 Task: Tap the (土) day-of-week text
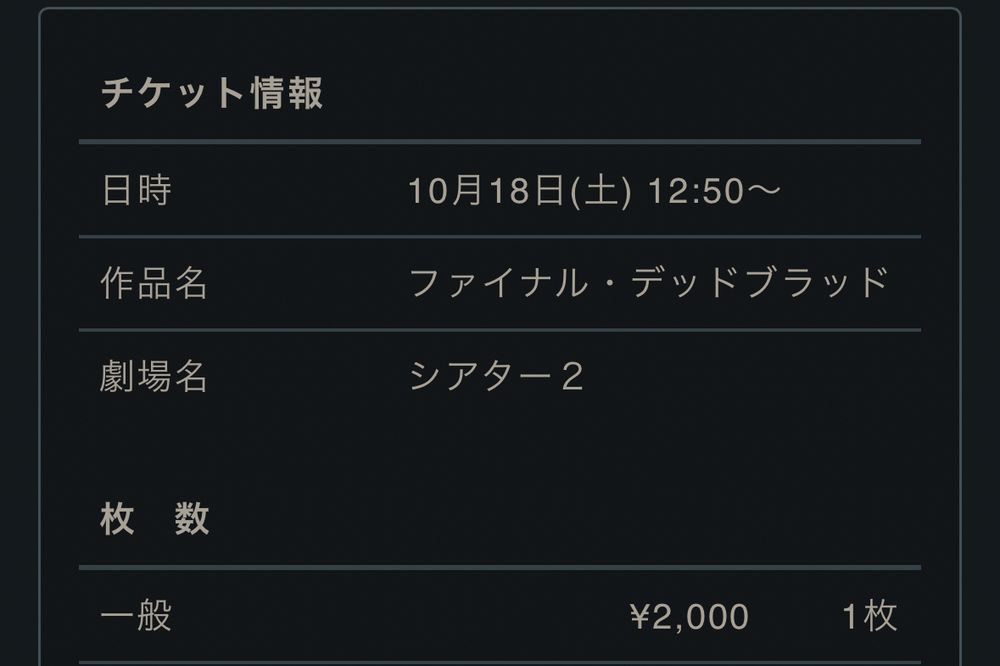pos(600,190)
